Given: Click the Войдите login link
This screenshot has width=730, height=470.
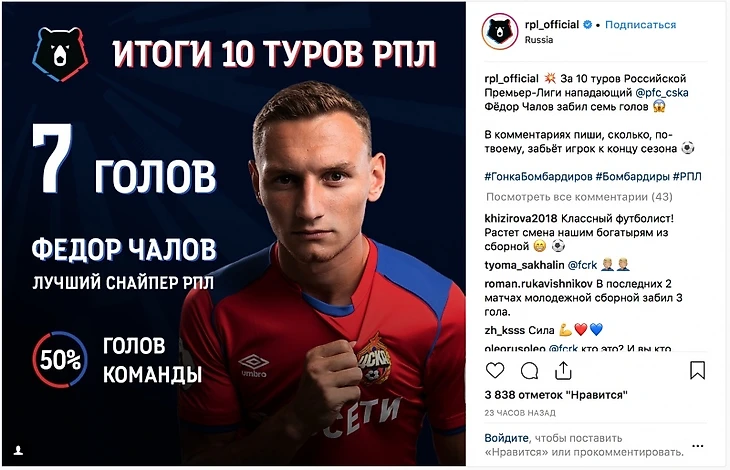Looking at the screenshot, I should [506, 438].
